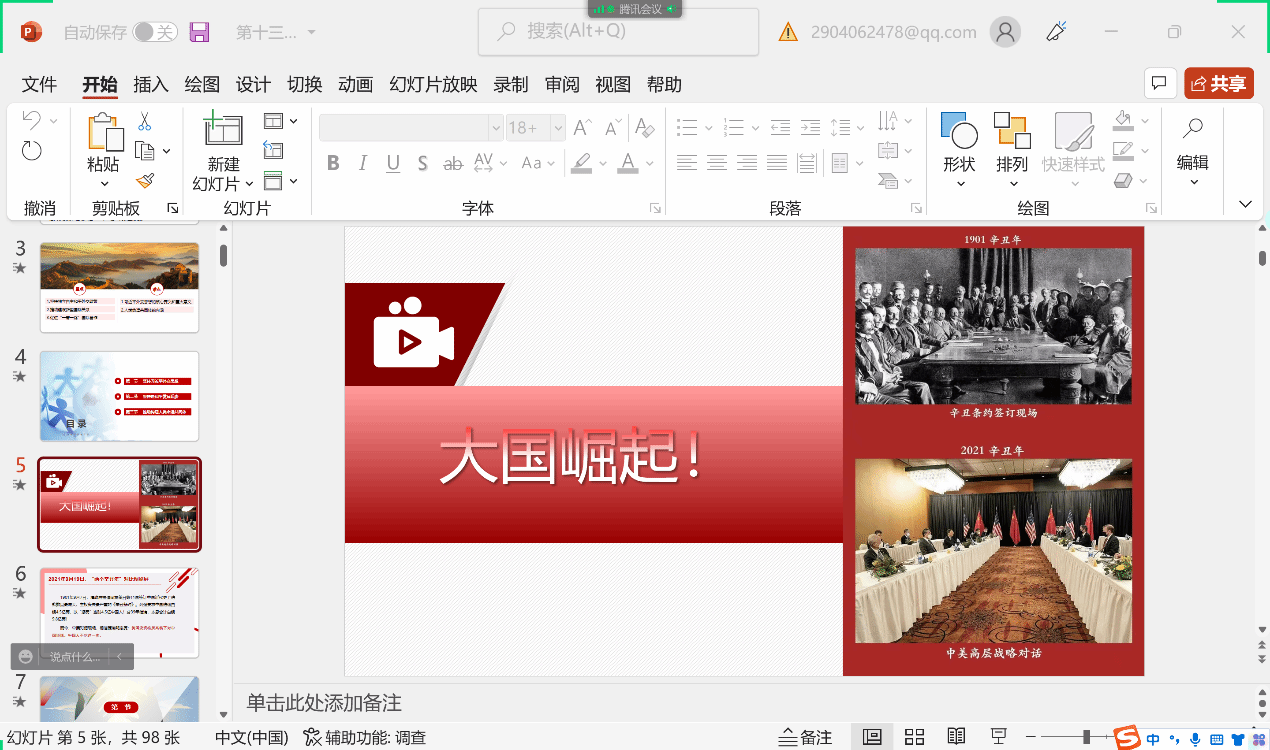Switch to Slide Sorter view icon
The width and height of the screenshot is (1270, 750).
(914, 737)
